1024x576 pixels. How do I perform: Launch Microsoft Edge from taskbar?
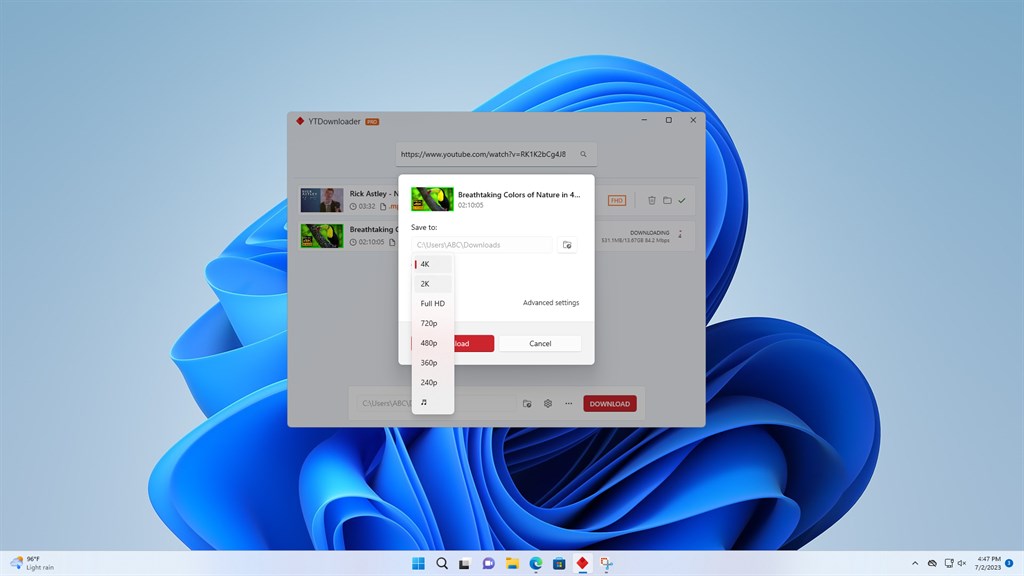coord(536,563)
